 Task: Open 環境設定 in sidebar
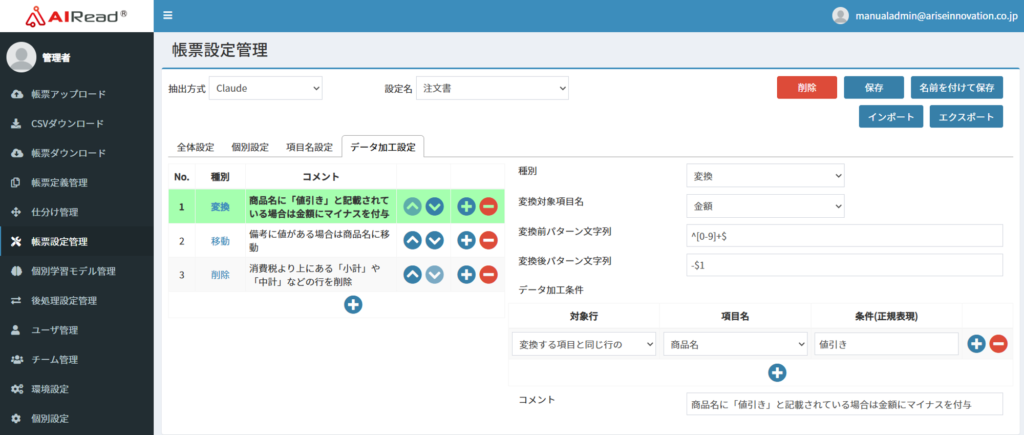pyautogui.click(x=76, y=389)
